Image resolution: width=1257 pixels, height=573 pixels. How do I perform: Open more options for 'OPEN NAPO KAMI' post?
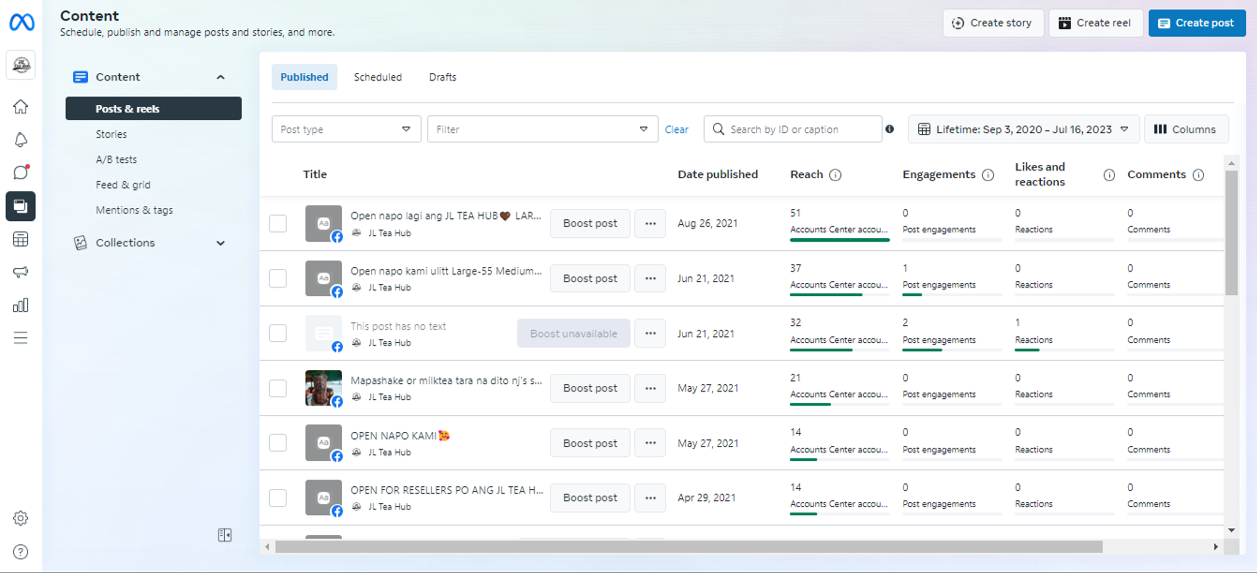click(x=651, y=443)
